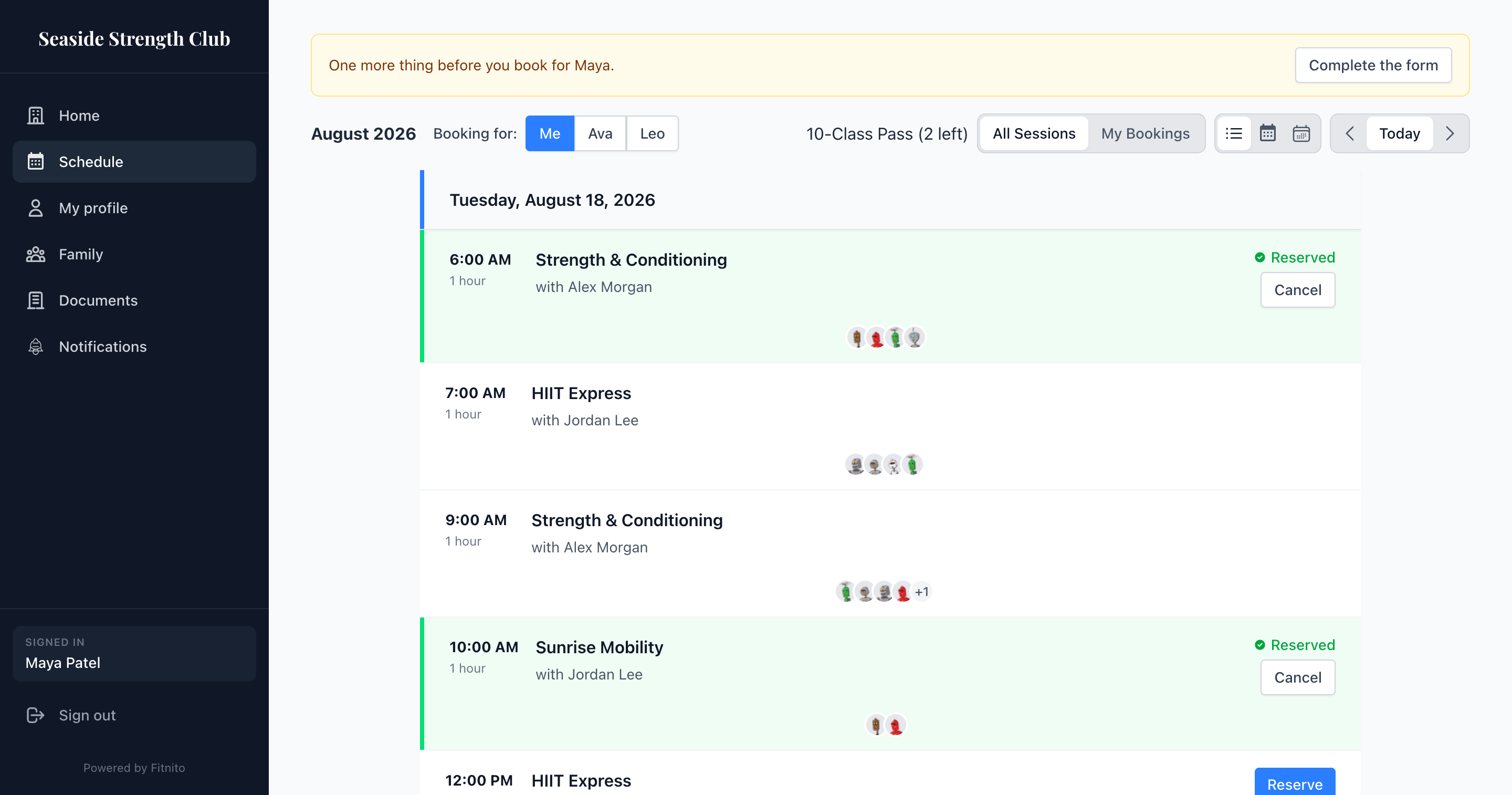1512x795 pixels.
Task: Click the August 2026 month label
Action: coord(363,134)
